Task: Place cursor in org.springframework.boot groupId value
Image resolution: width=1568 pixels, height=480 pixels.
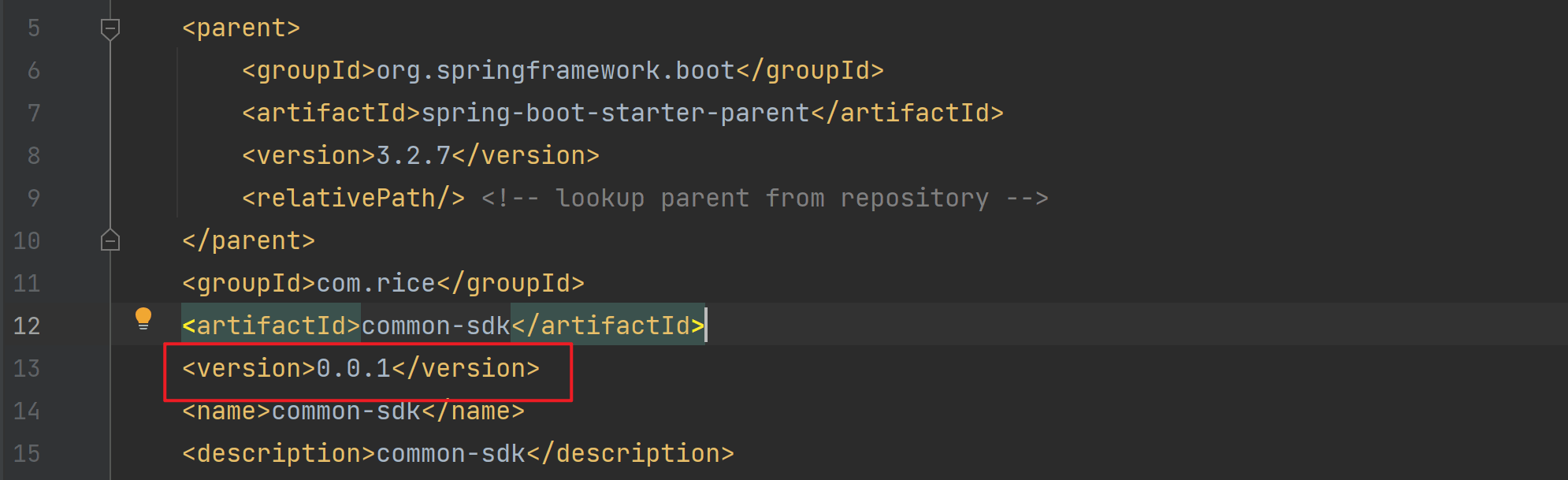Action: 555,71
